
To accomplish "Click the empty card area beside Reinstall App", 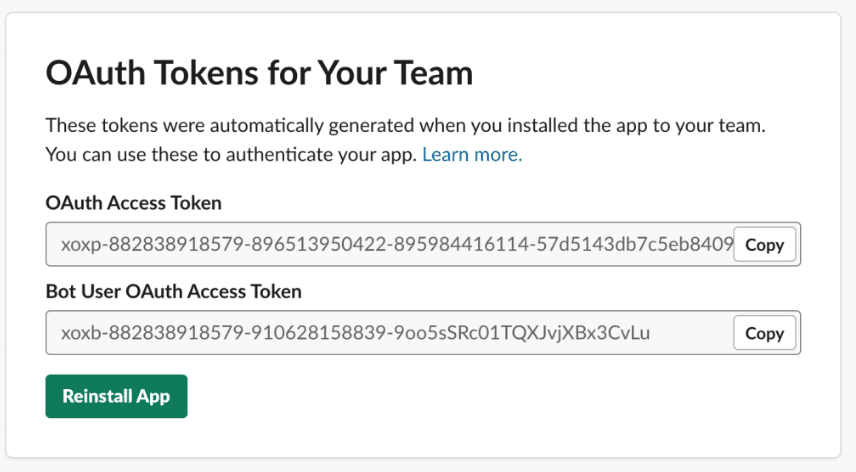I will point(491,396).
